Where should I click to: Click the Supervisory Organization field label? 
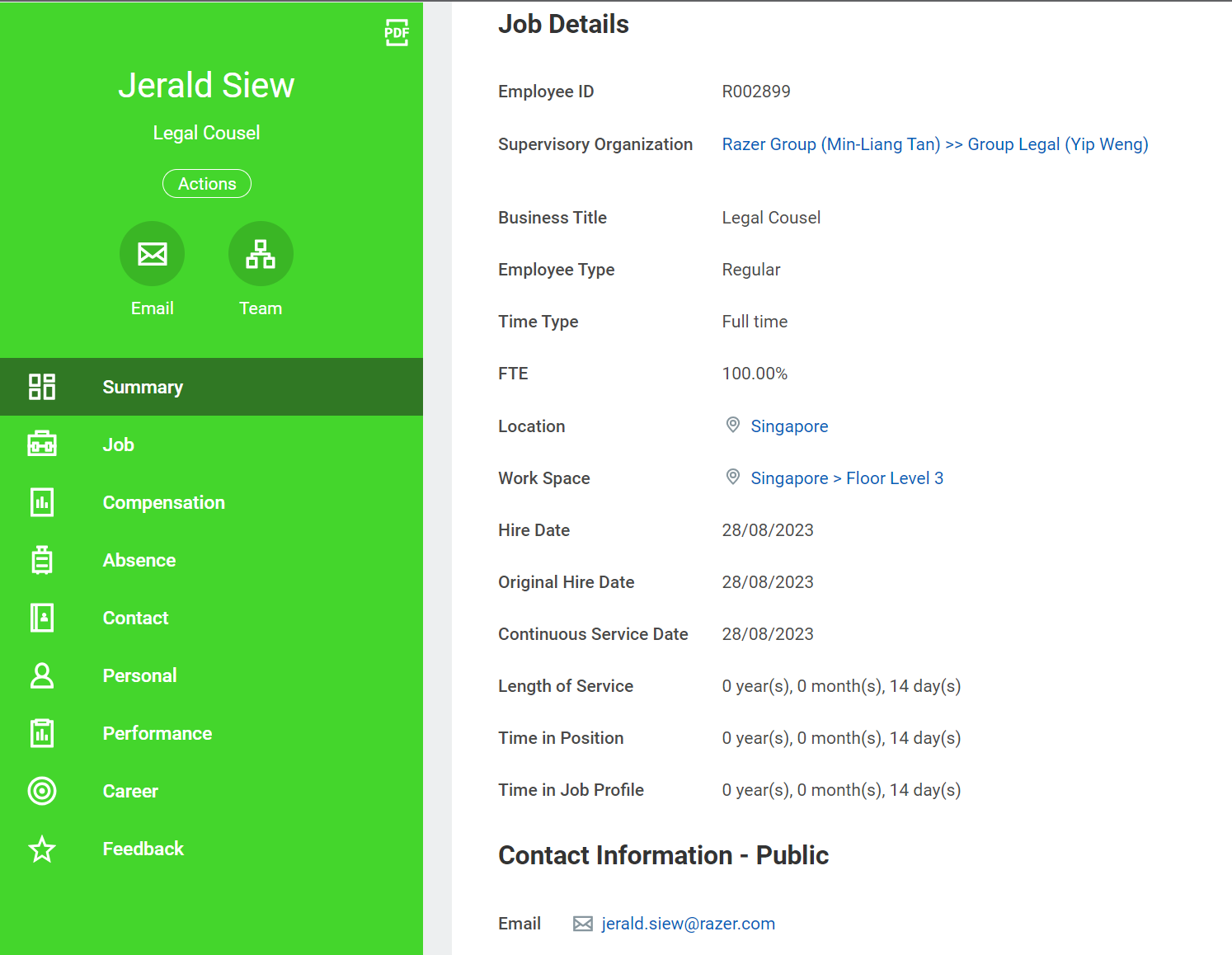click(x=595, y=144)
